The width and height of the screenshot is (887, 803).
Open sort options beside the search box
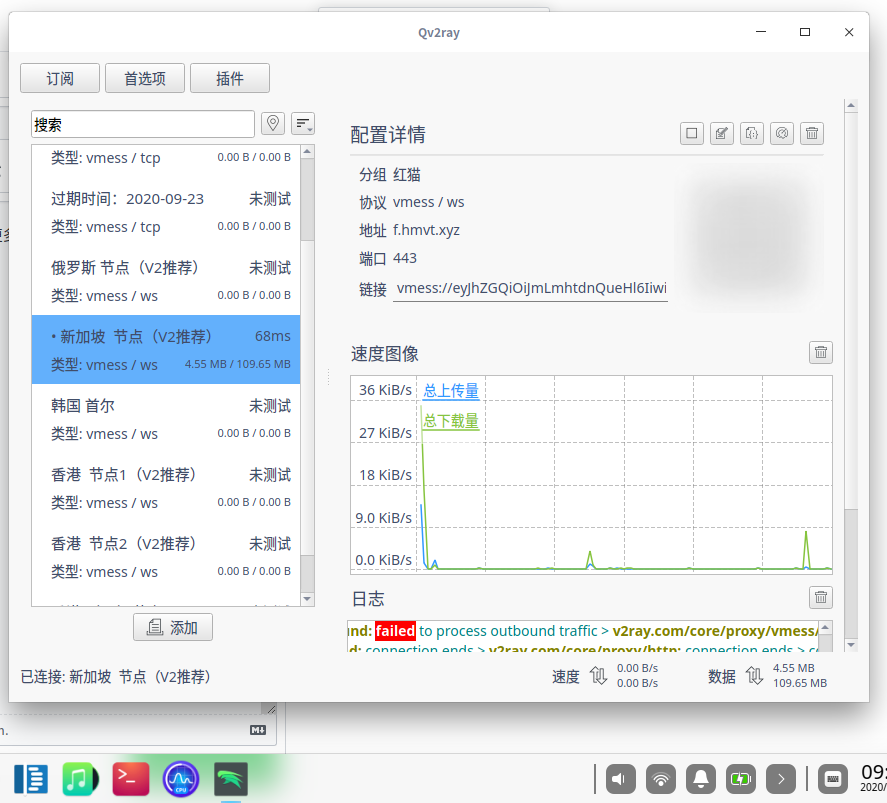[303, 123]
